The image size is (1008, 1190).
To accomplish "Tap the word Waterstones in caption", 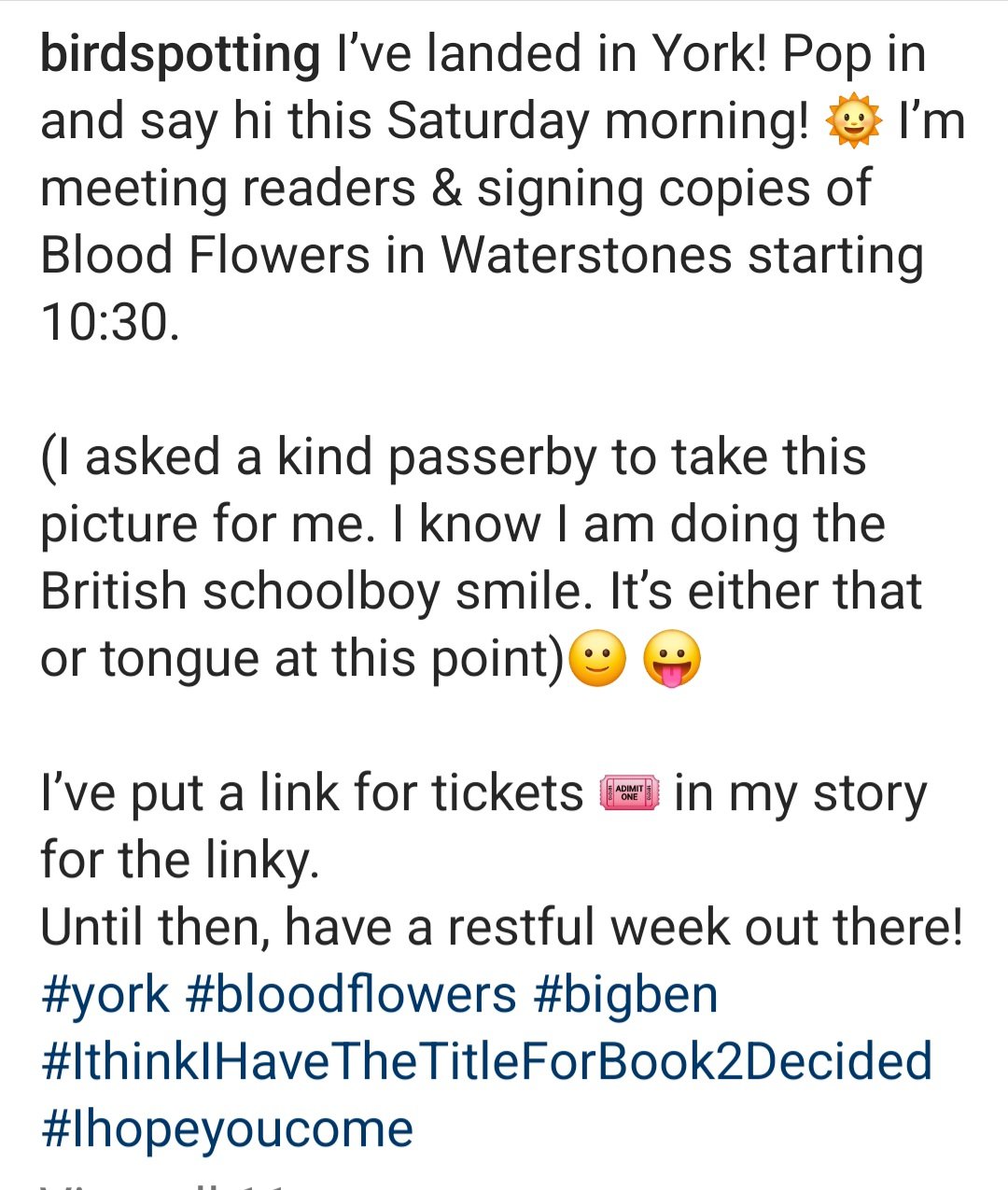I will 586,256.
